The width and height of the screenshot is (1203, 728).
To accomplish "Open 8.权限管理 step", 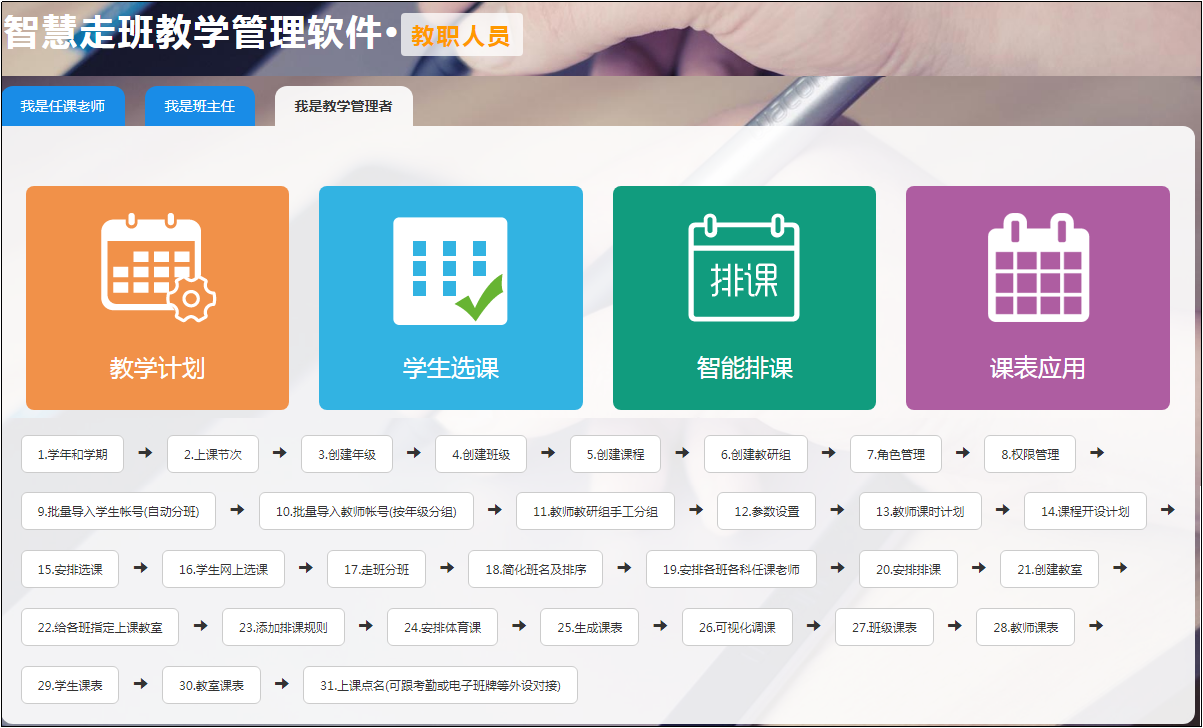I will (1029, 454).
